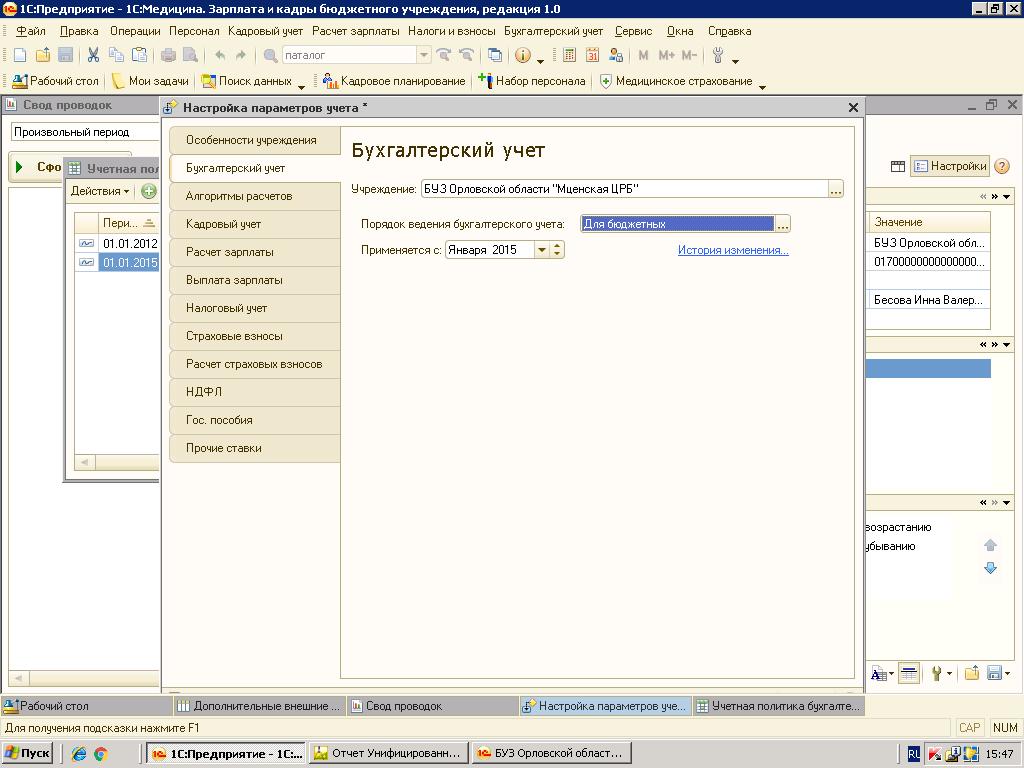Open Мои задачи toolbar item

click(x=150, y=81)
